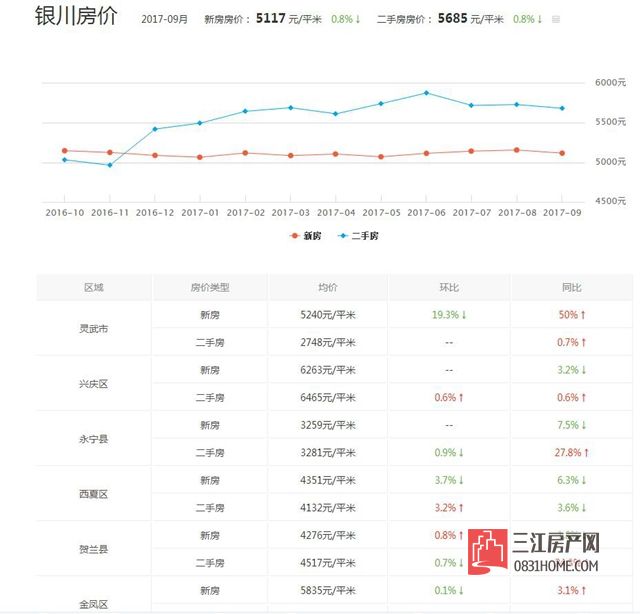Select the 3281元/平米 price cell
The image size is (640, 614).
[x=328, y=452]
